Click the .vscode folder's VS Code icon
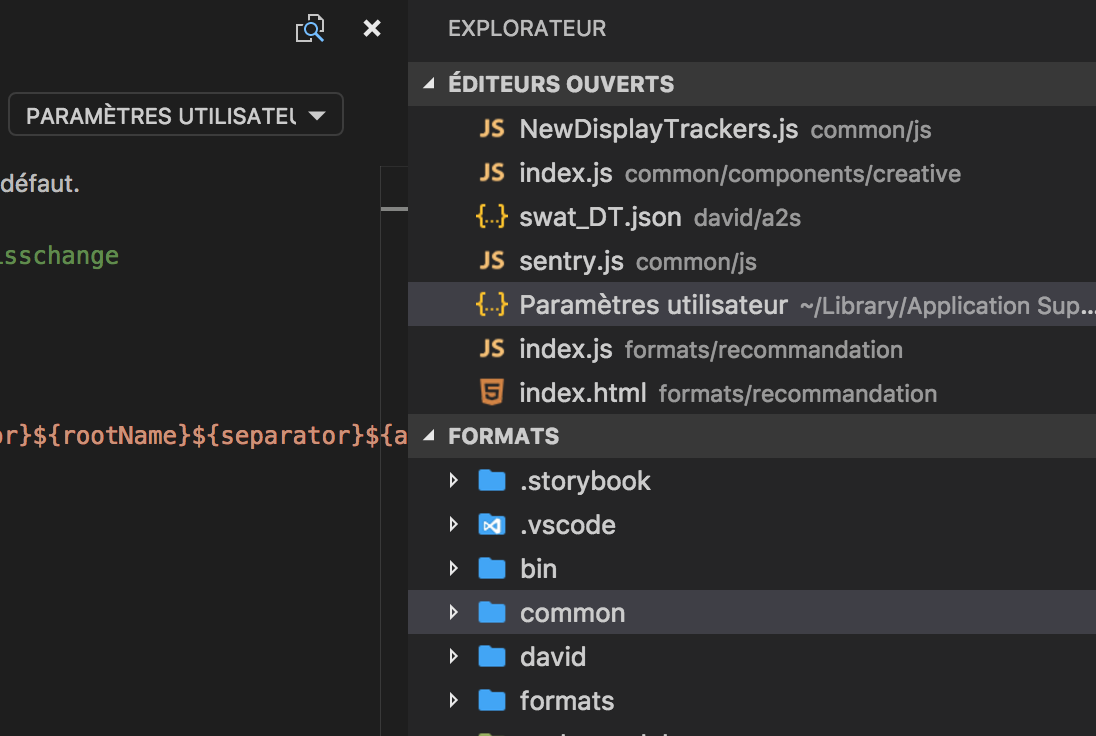 [x=492, y=524]
